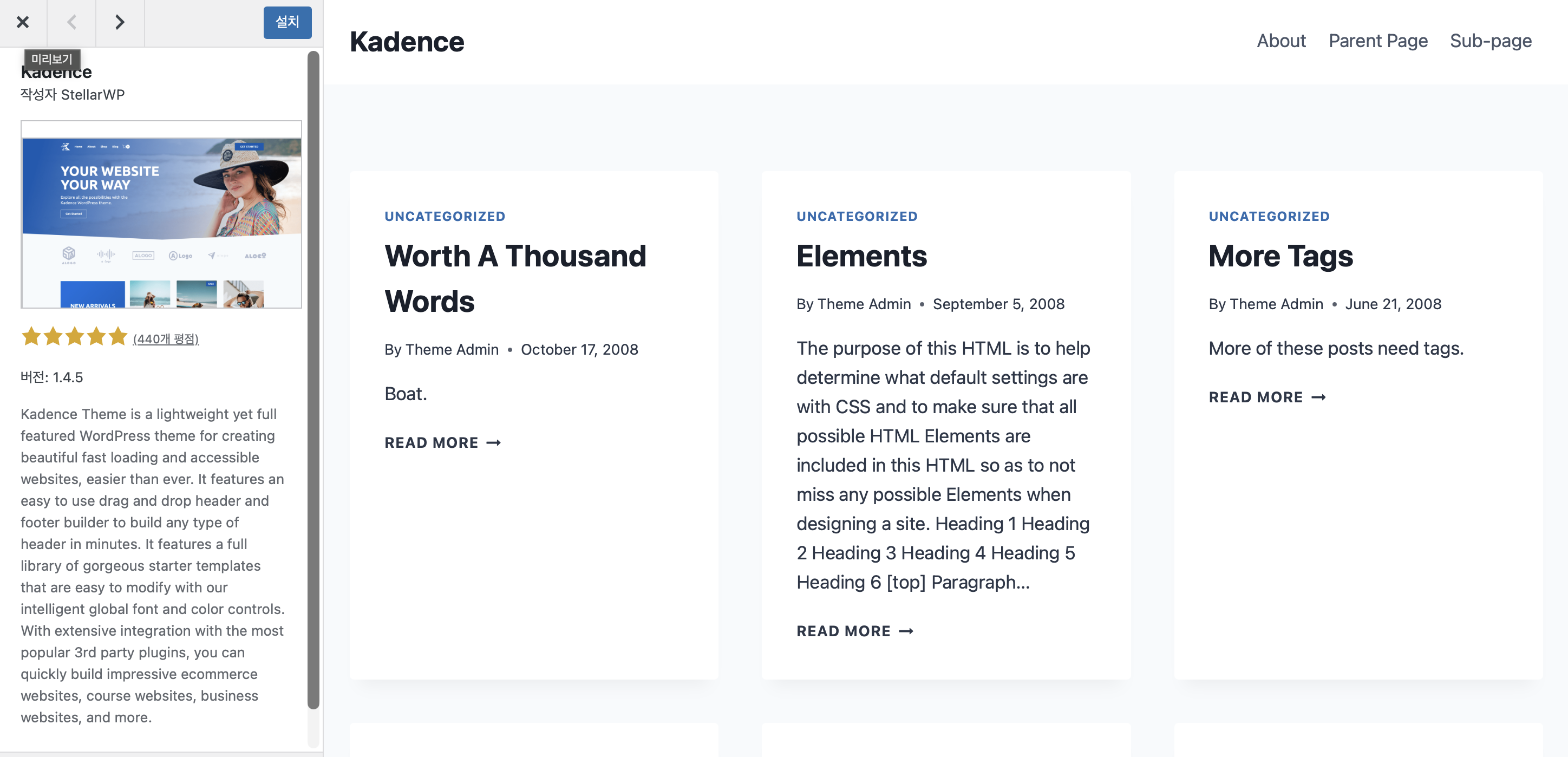Open the 440개 평점 ratings link

point(166,339)
